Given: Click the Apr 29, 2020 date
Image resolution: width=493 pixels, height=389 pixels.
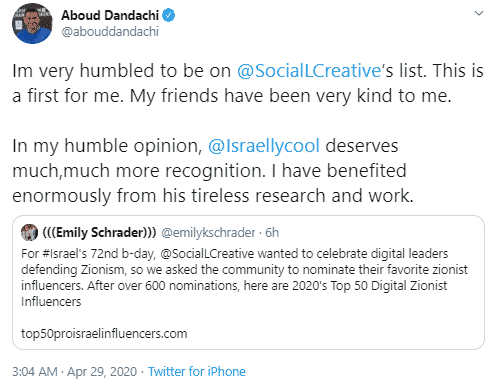Looking at the screenshot, I should (x=102, y=372).
